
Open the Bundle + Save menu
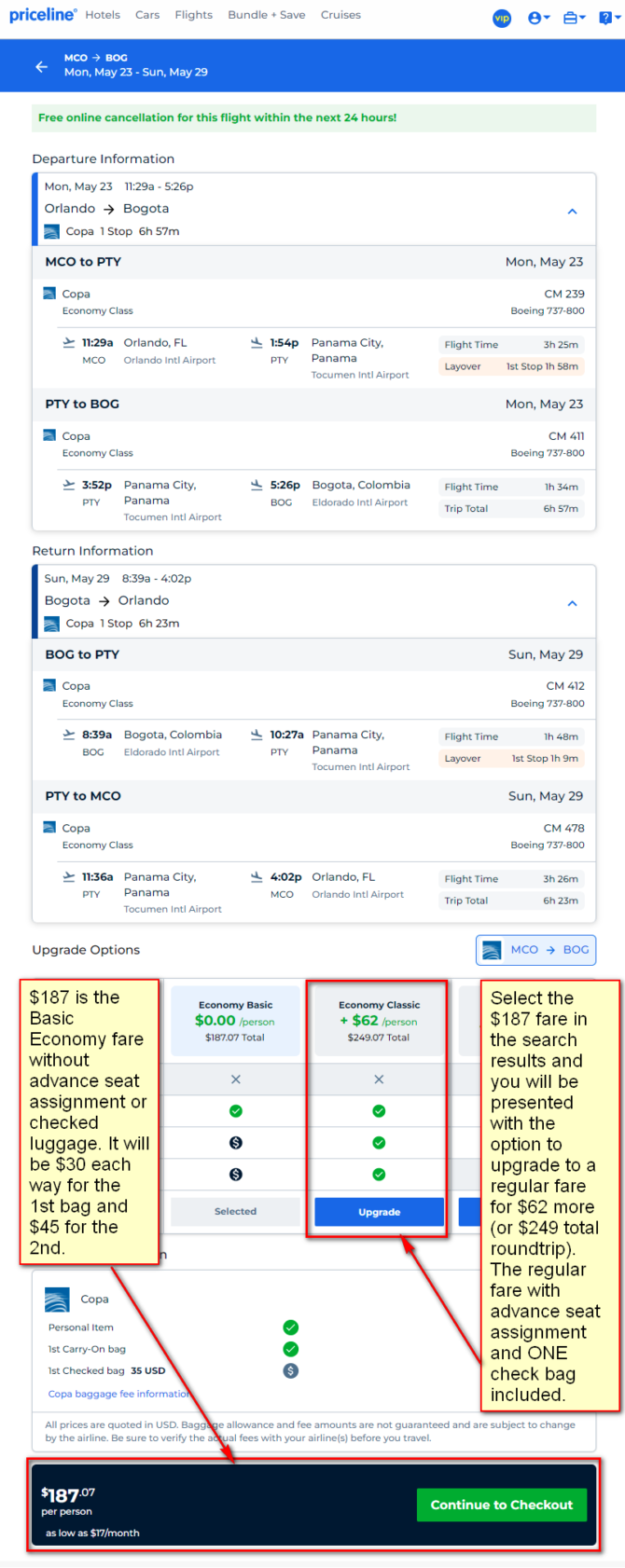[267, 15]
